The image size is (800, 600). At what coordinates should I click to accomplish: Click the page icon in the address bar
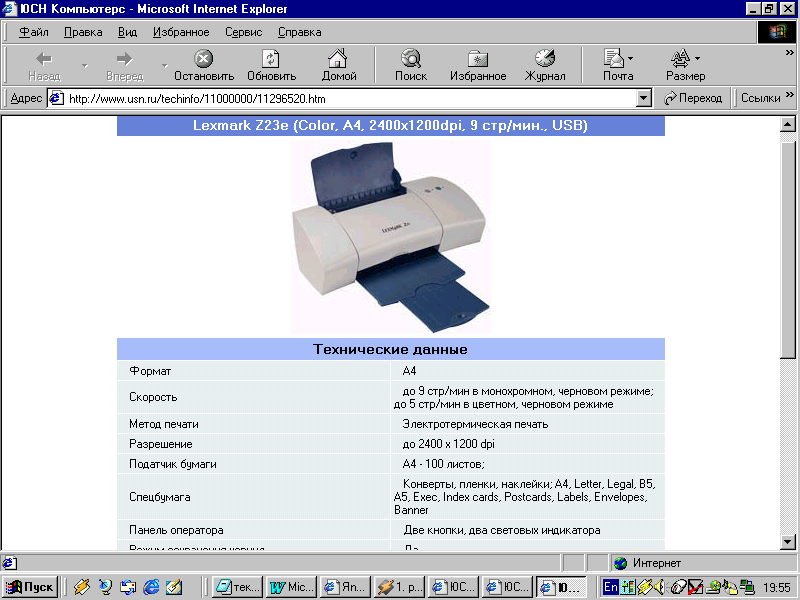pyautogui.click(x=56, y=98)
